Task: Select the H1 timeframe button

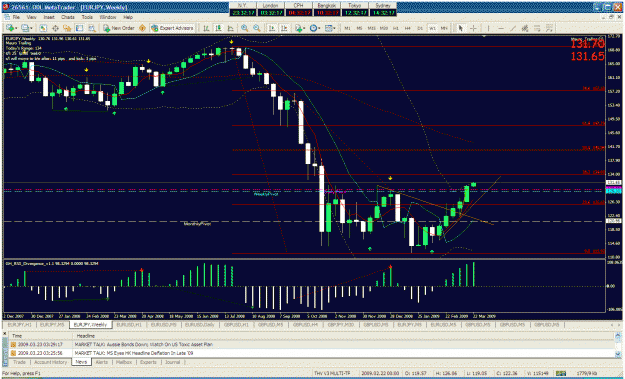Action: 396,28
